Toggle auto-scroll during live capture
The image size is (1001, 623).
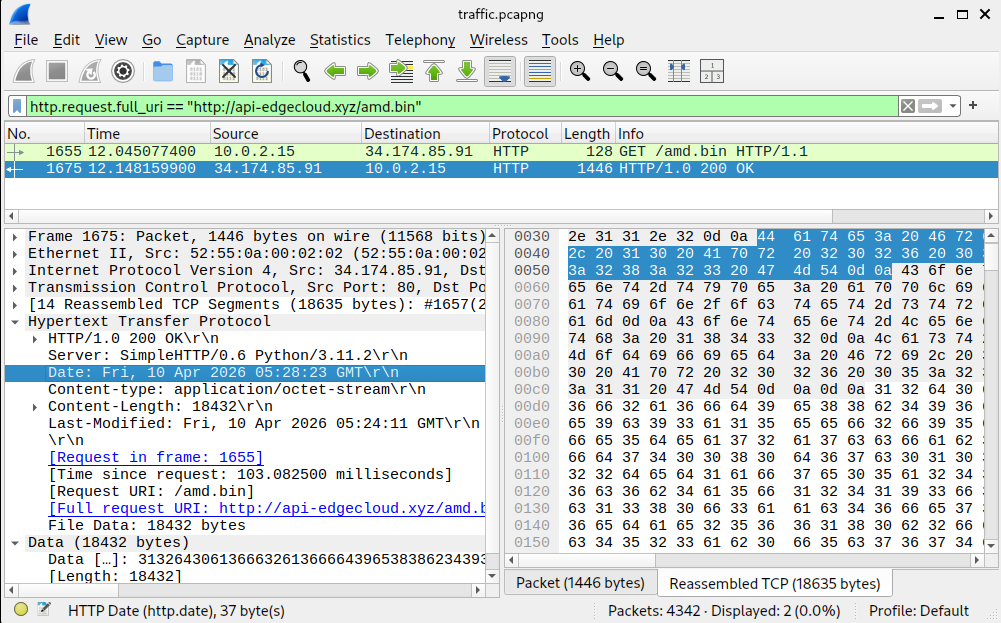(499, 71)
